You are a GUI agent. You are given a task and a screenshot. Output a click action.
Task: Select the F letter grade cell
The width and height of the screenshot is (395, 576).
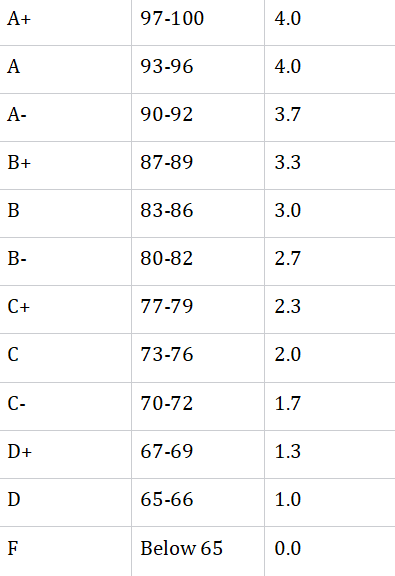(65, 551)
